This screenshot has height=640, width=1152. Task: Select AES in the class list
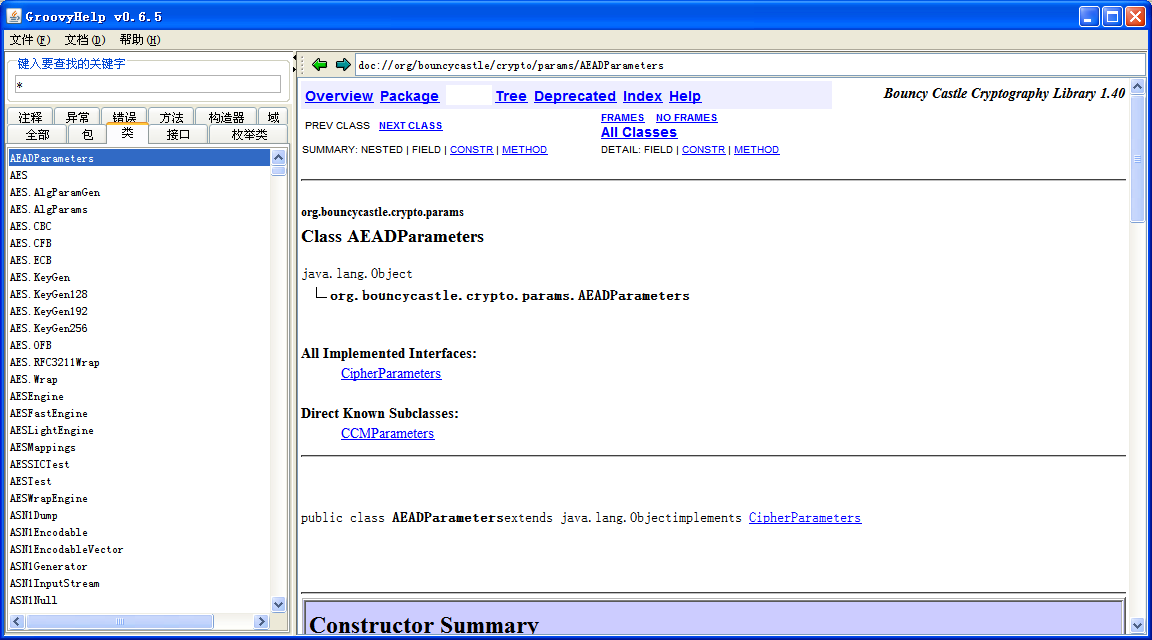[x=139, y=175]
